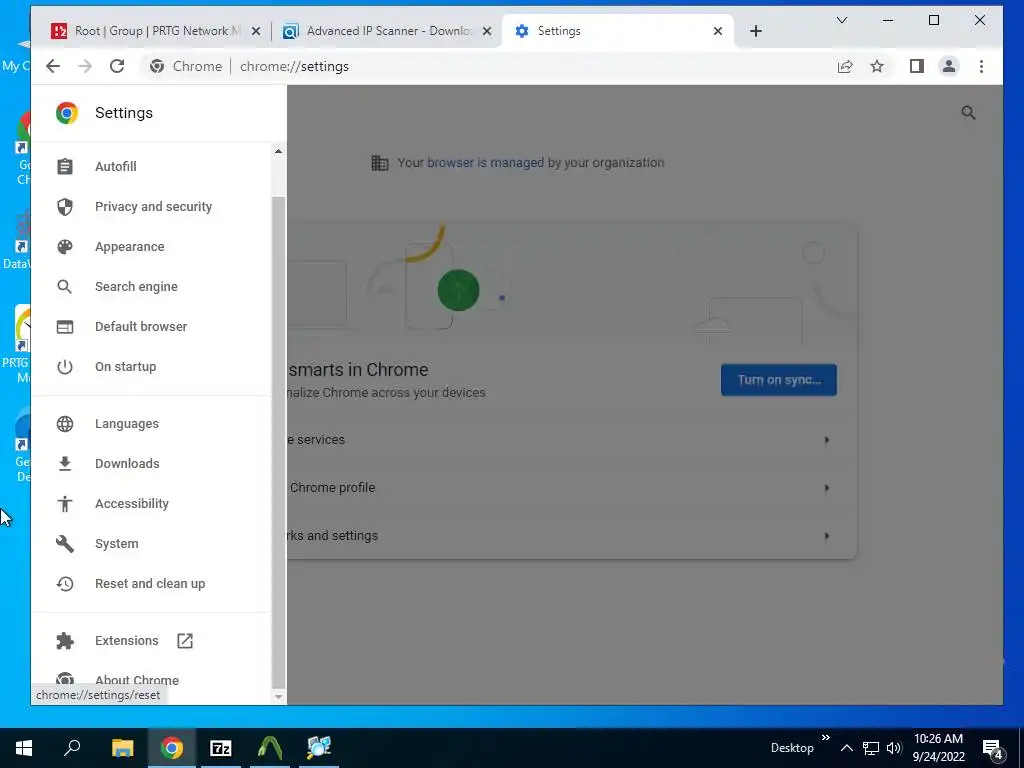Click Turn on sync button
Screen dimensions: 1024x768
click(778, 380)
